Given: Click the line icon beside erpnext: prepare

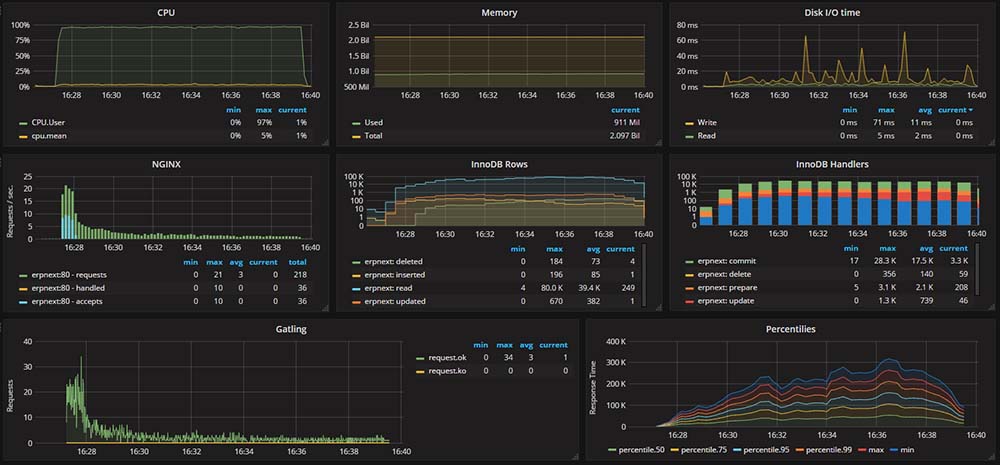Looking at the screenshot, I should [x=689, y=288].
